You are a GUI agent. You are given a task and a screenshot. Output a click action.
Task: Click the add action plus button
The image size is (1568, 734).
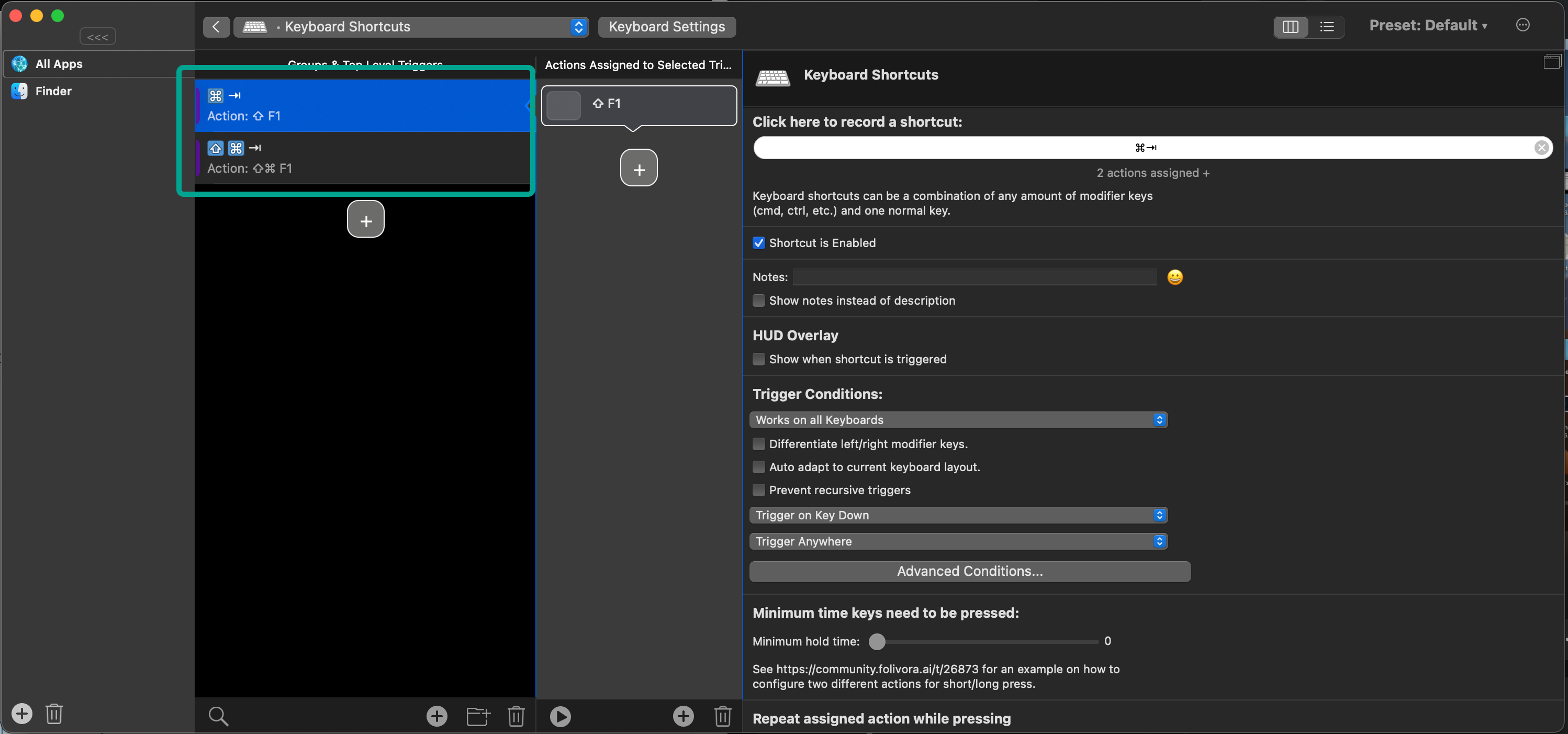pos(639,168)
